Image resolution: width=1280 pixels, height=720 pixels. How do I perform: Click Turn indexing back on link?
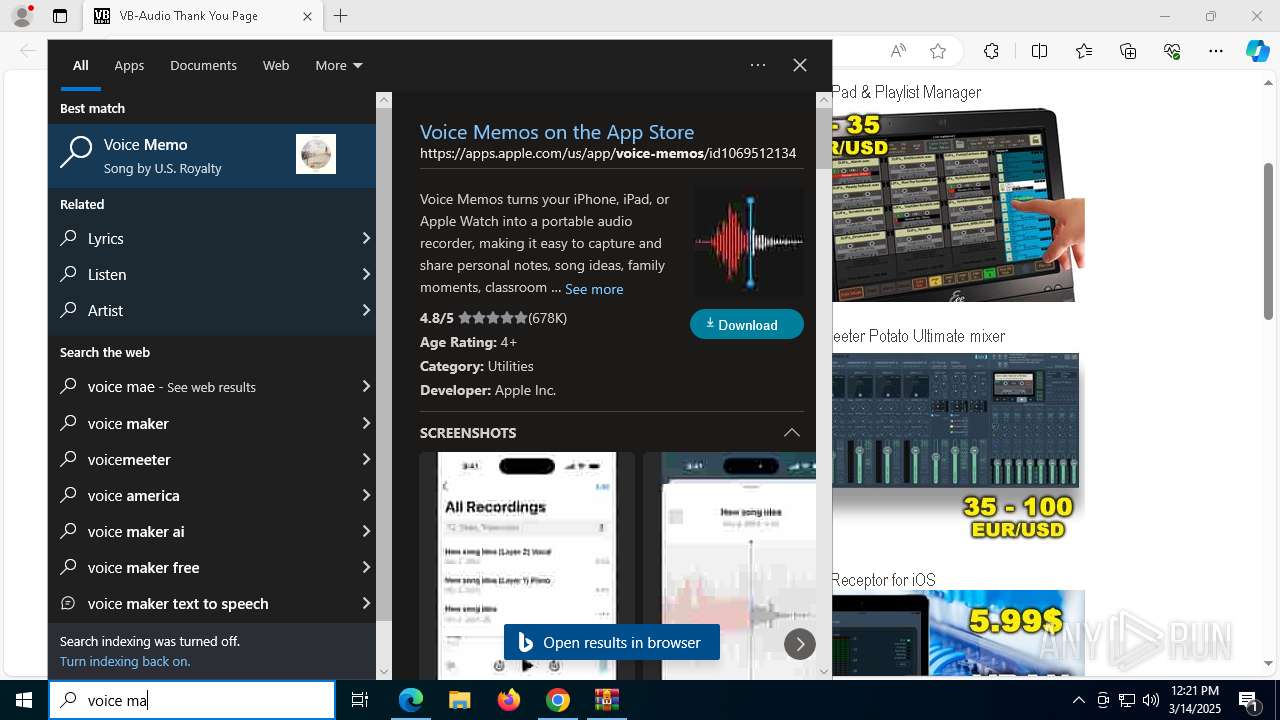[125, 661]
